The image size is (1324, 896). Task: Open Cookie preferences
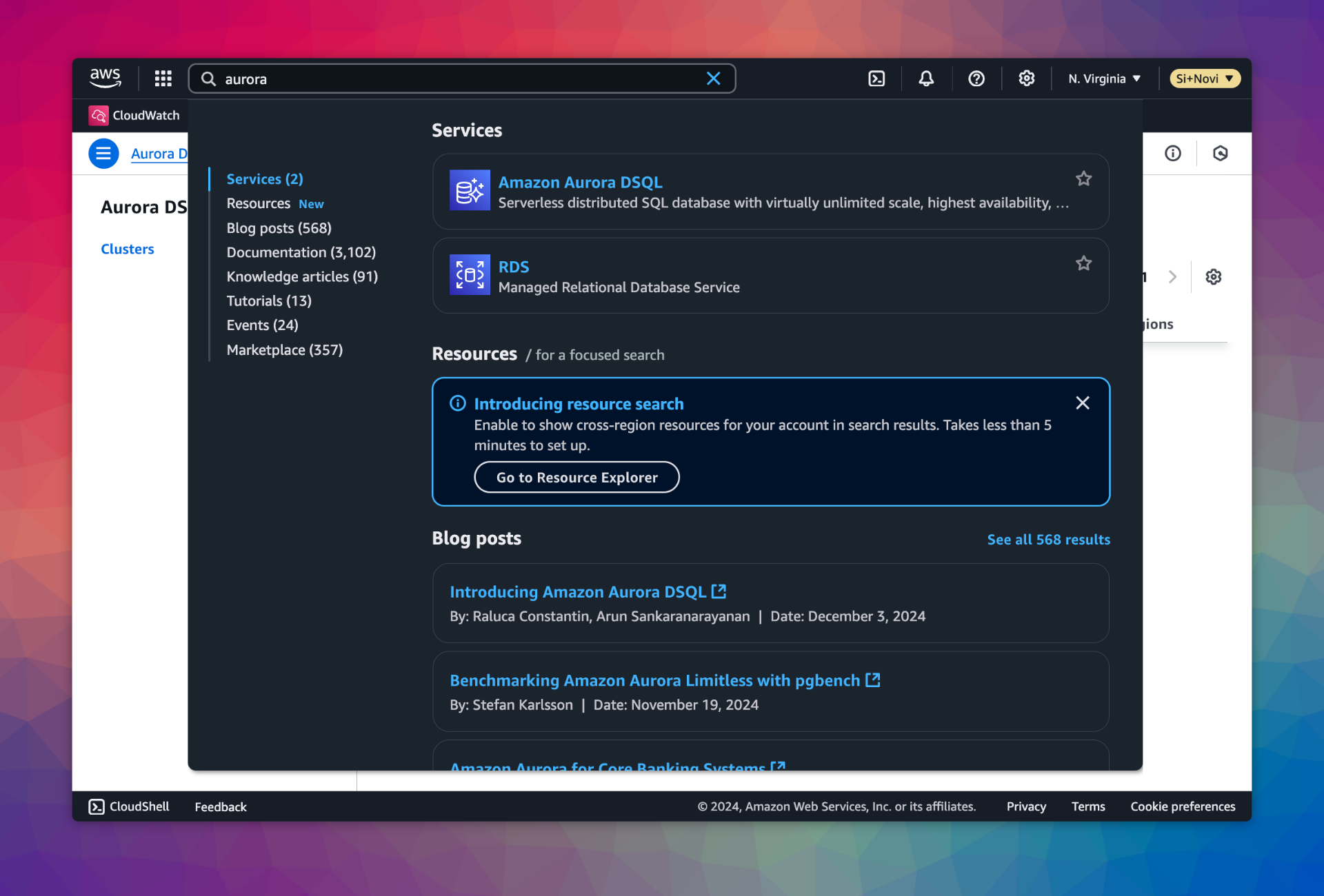point(1183,806)
